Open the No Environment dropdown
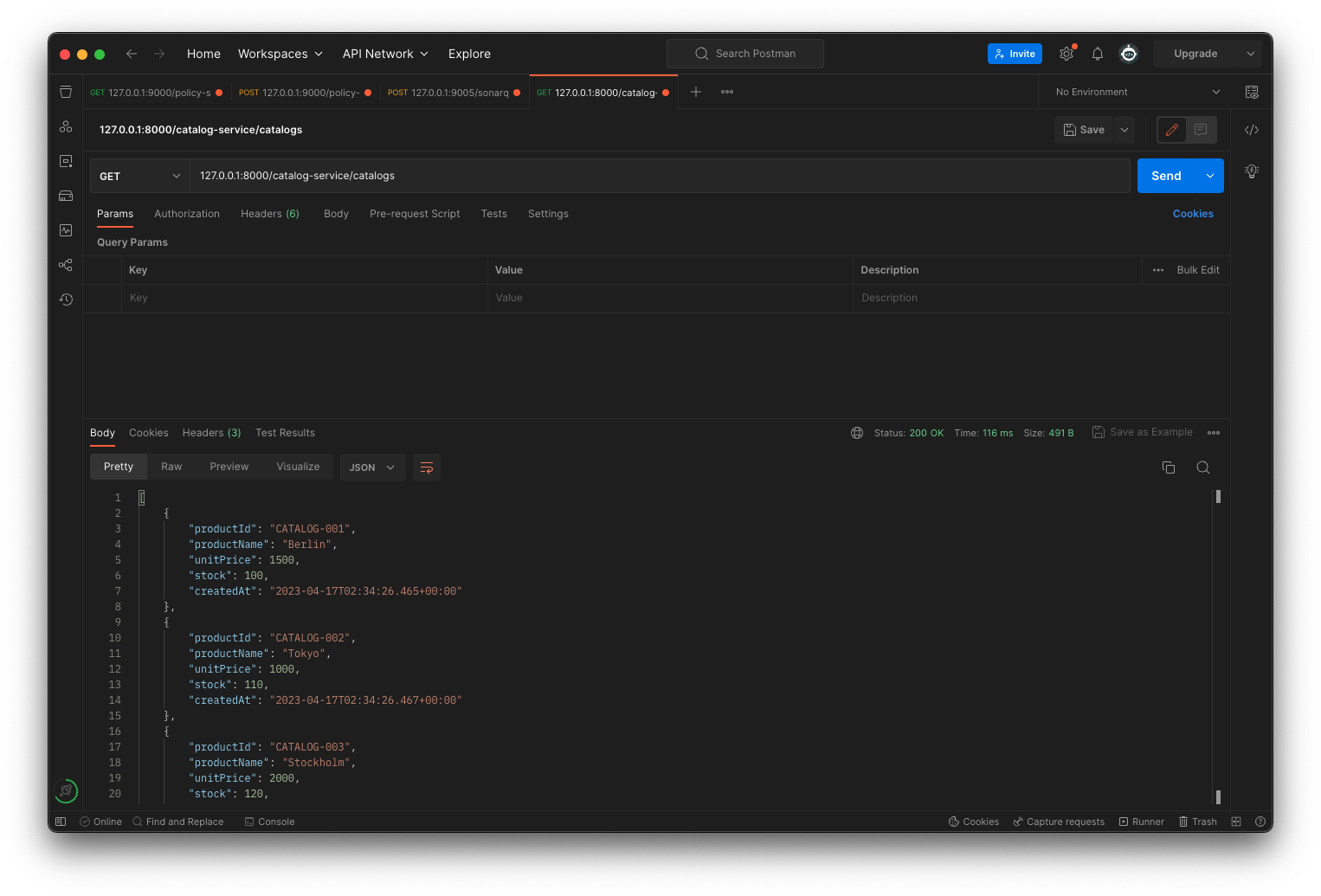Screen dimensions: 1321x896 coord(1137,92)
